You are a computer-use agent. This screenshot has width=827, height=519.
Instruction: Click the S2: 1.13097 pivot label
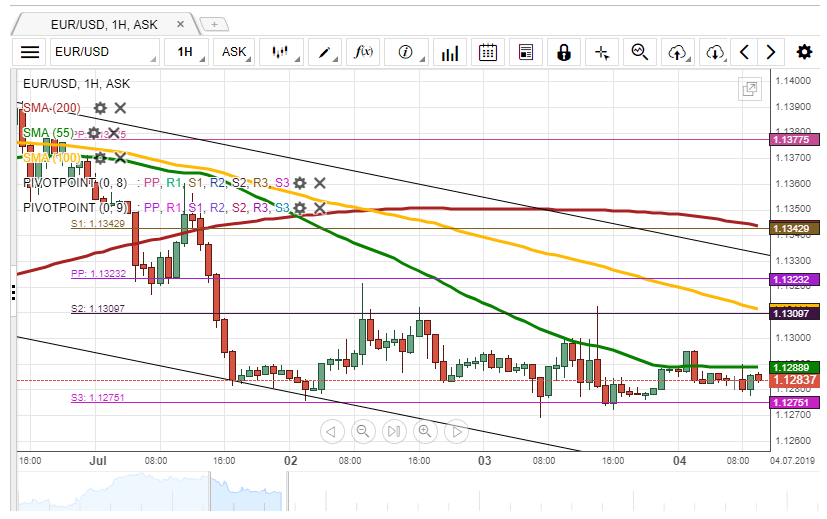click(x=98, y=309)
